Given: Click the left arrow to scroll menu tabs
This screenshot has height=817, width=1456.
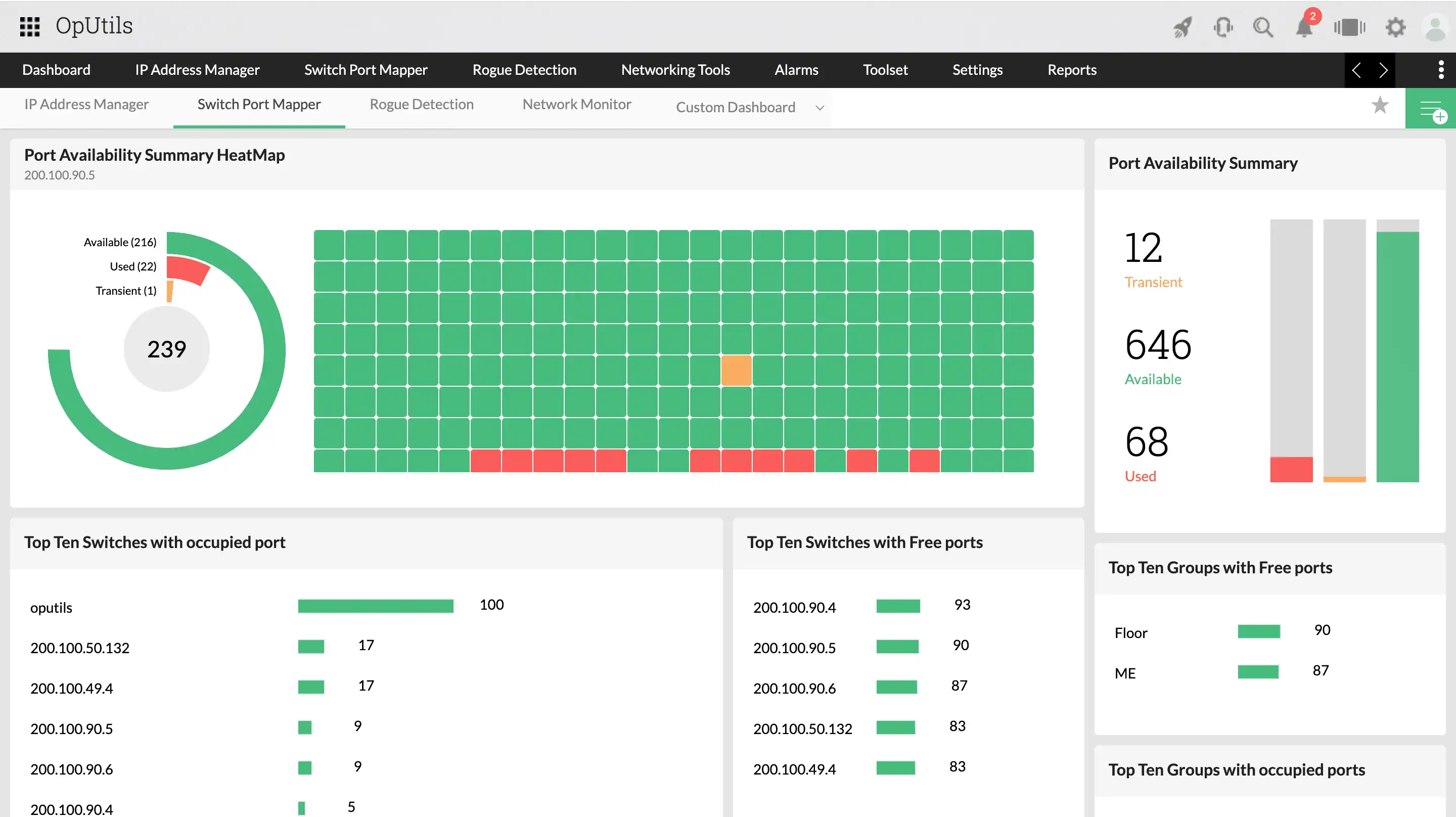Looking at the screenshot, I should [x=1357, y=70].
